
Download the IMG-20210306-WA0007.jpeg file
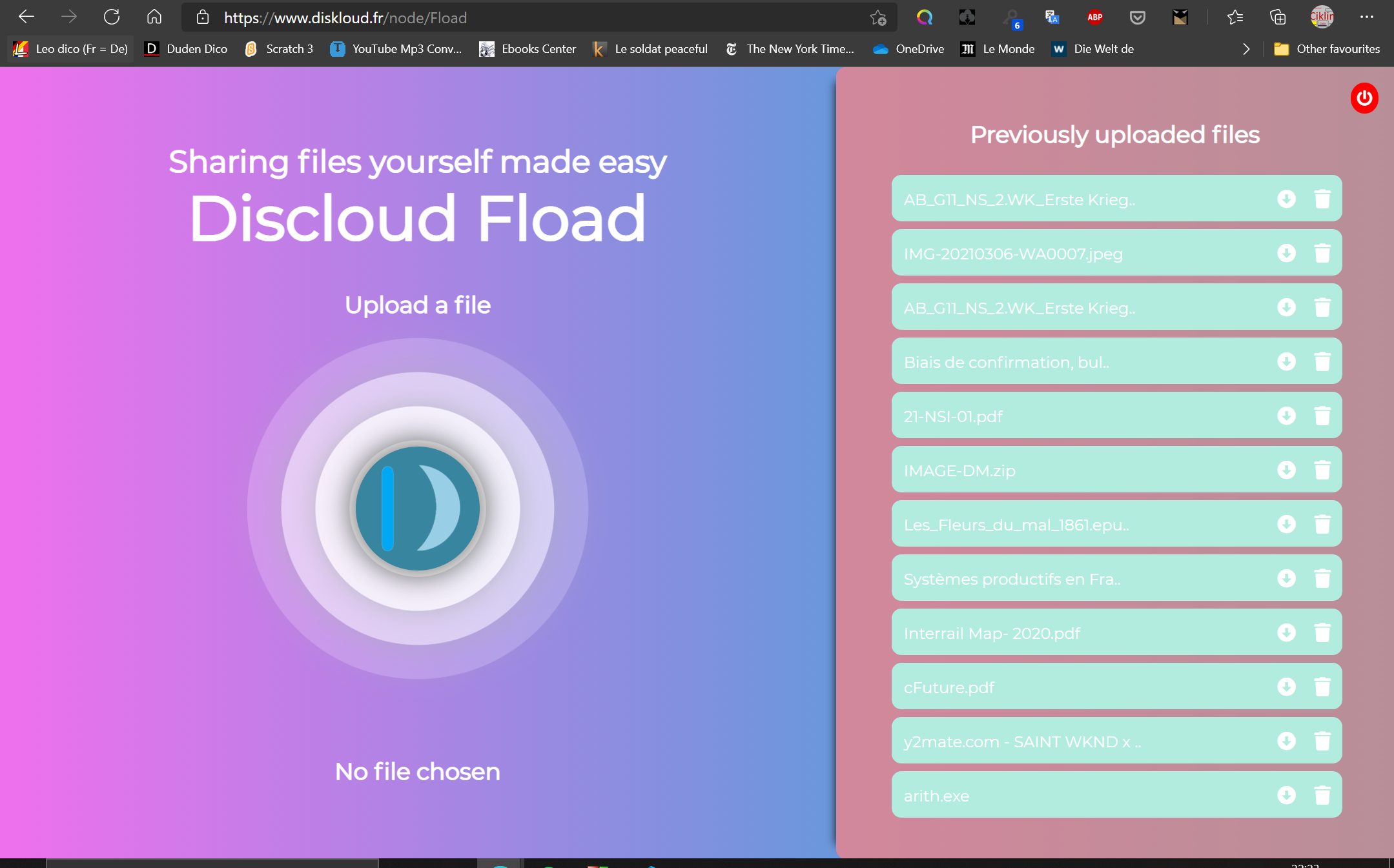coord(1286,253)
